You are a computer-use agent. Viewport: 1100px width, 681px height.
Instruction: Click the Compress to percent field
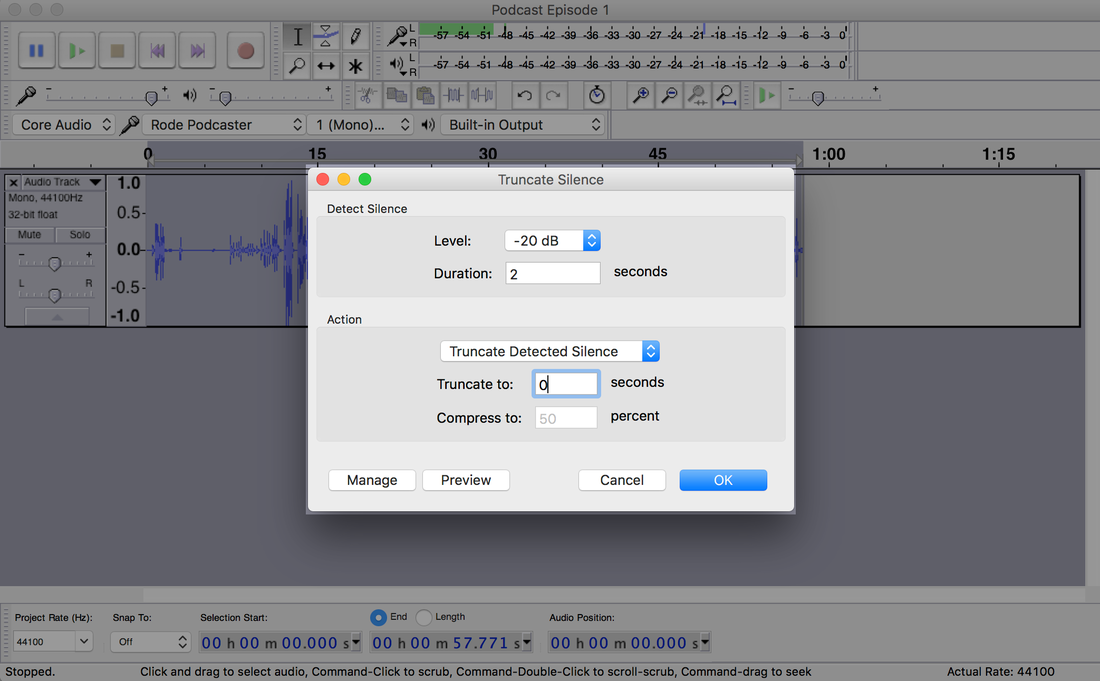coord(565,418)
